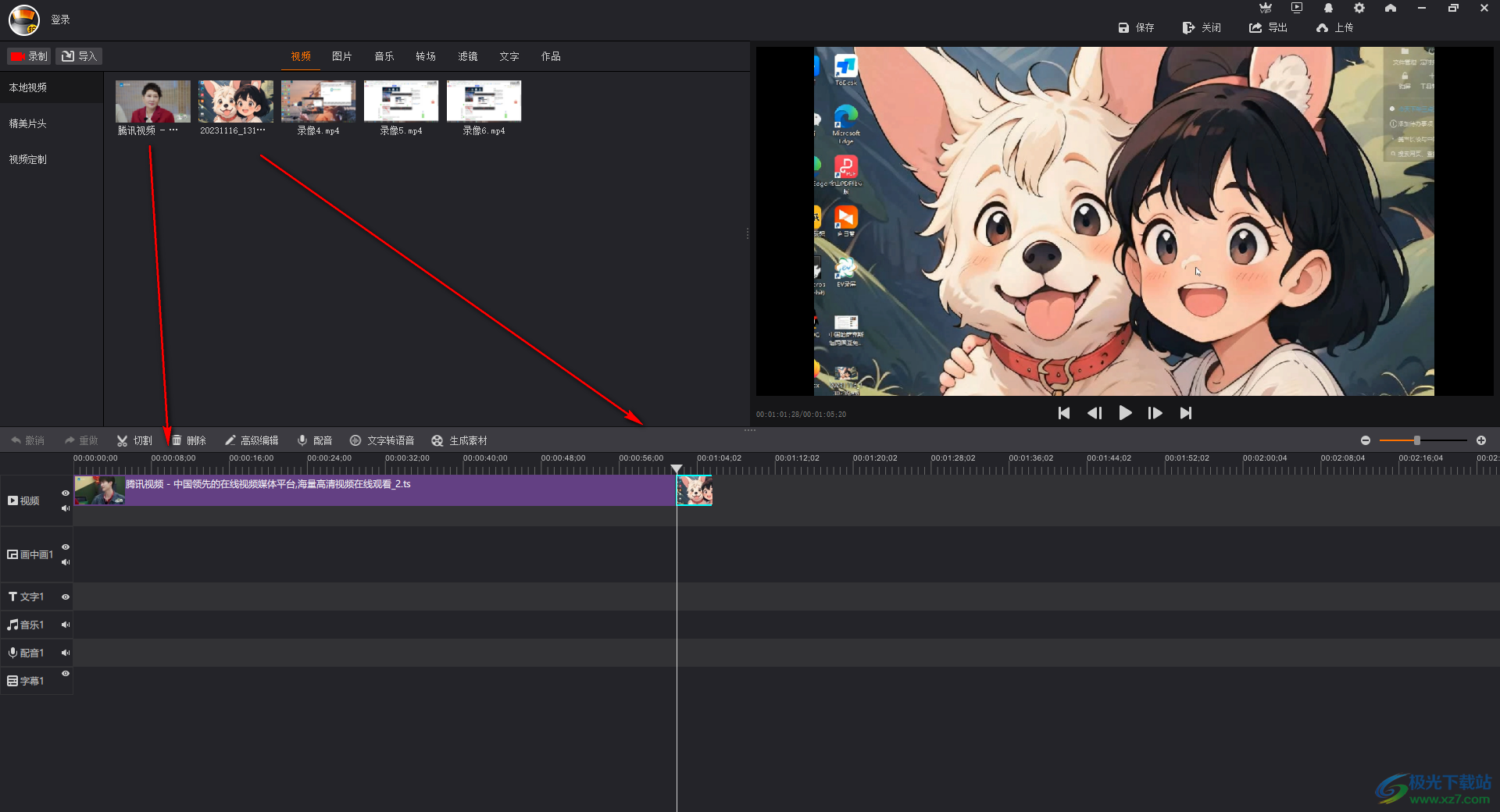1500x812 pixels.
Task: Open 文字转语音 text-to-speech tool
Action: coord(382,440)
